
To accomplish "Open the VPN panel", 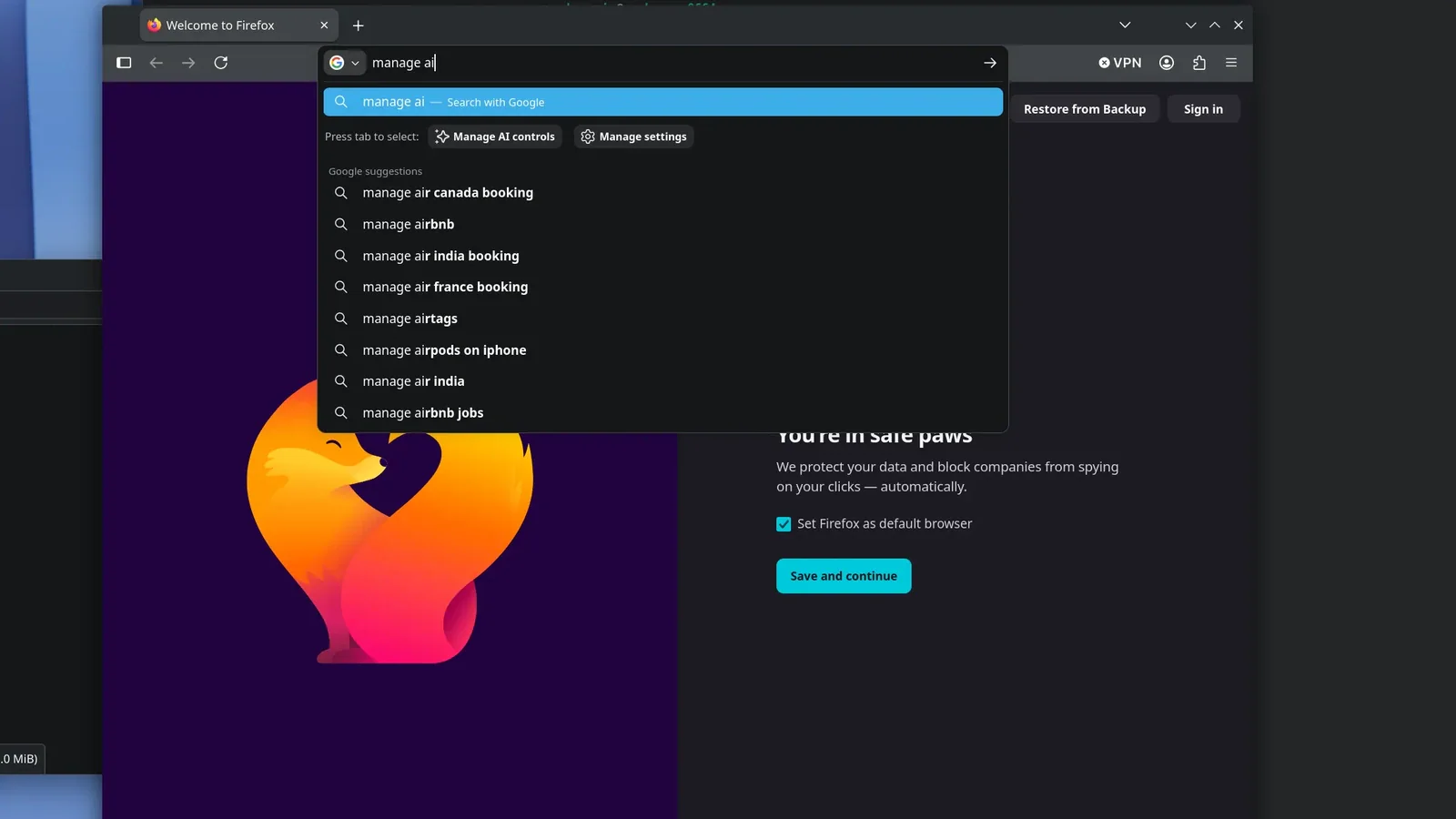I will (1120, 63).
